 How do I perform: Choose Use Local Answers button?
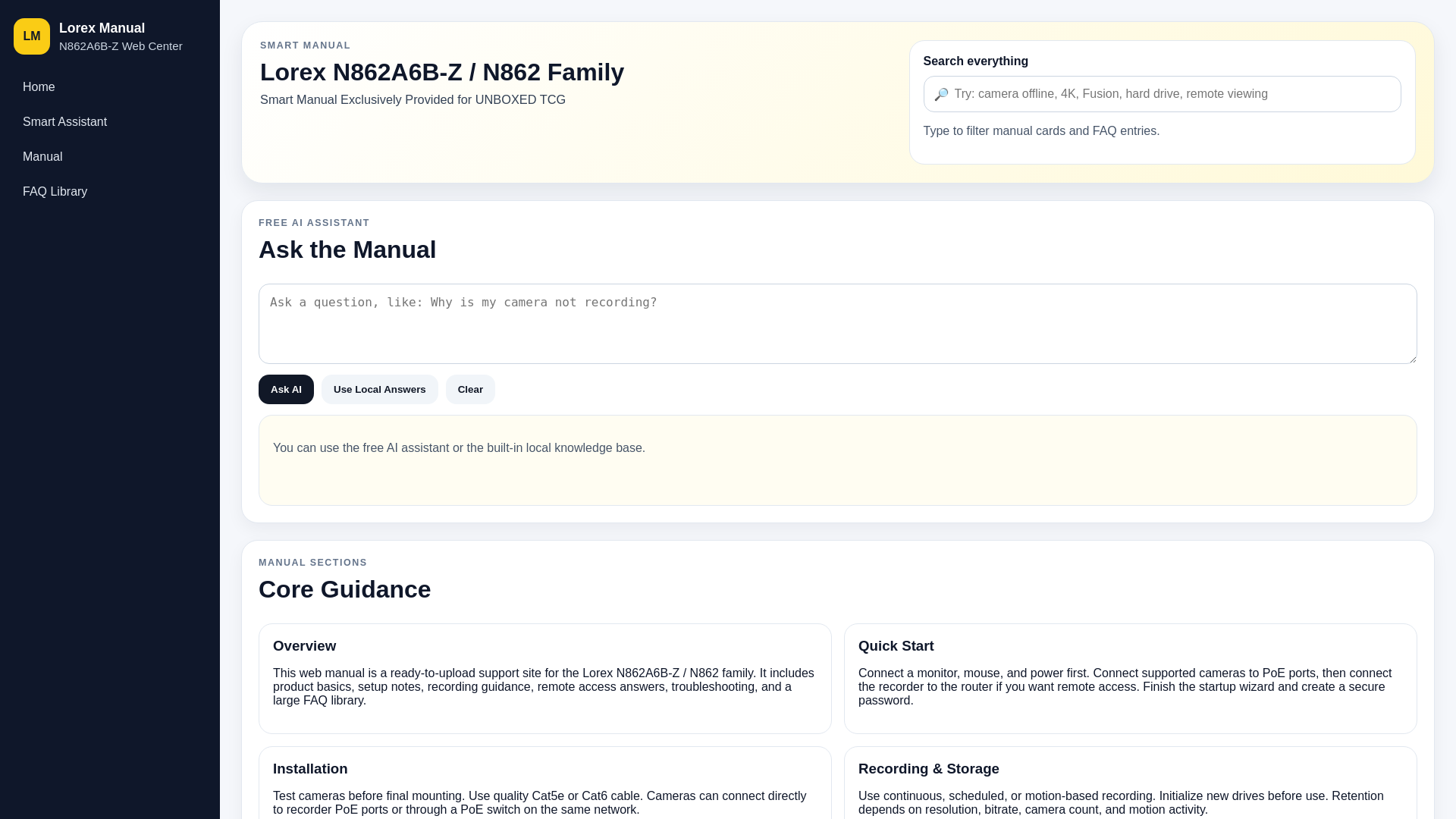pyautogui.click(x=379, y=389)
